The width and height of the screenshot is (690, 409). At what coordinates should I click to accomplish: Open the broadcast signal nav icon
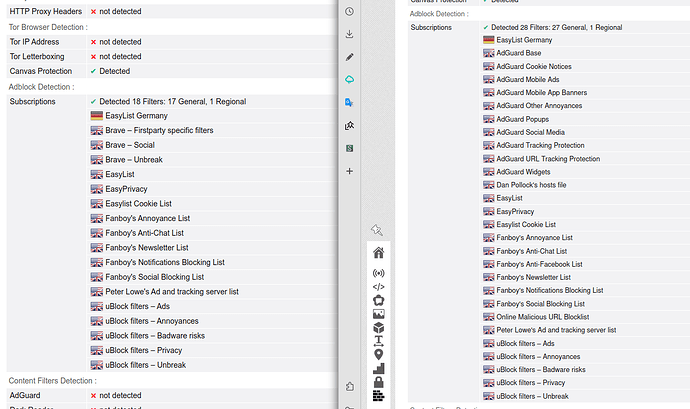(x=378, y=273)
